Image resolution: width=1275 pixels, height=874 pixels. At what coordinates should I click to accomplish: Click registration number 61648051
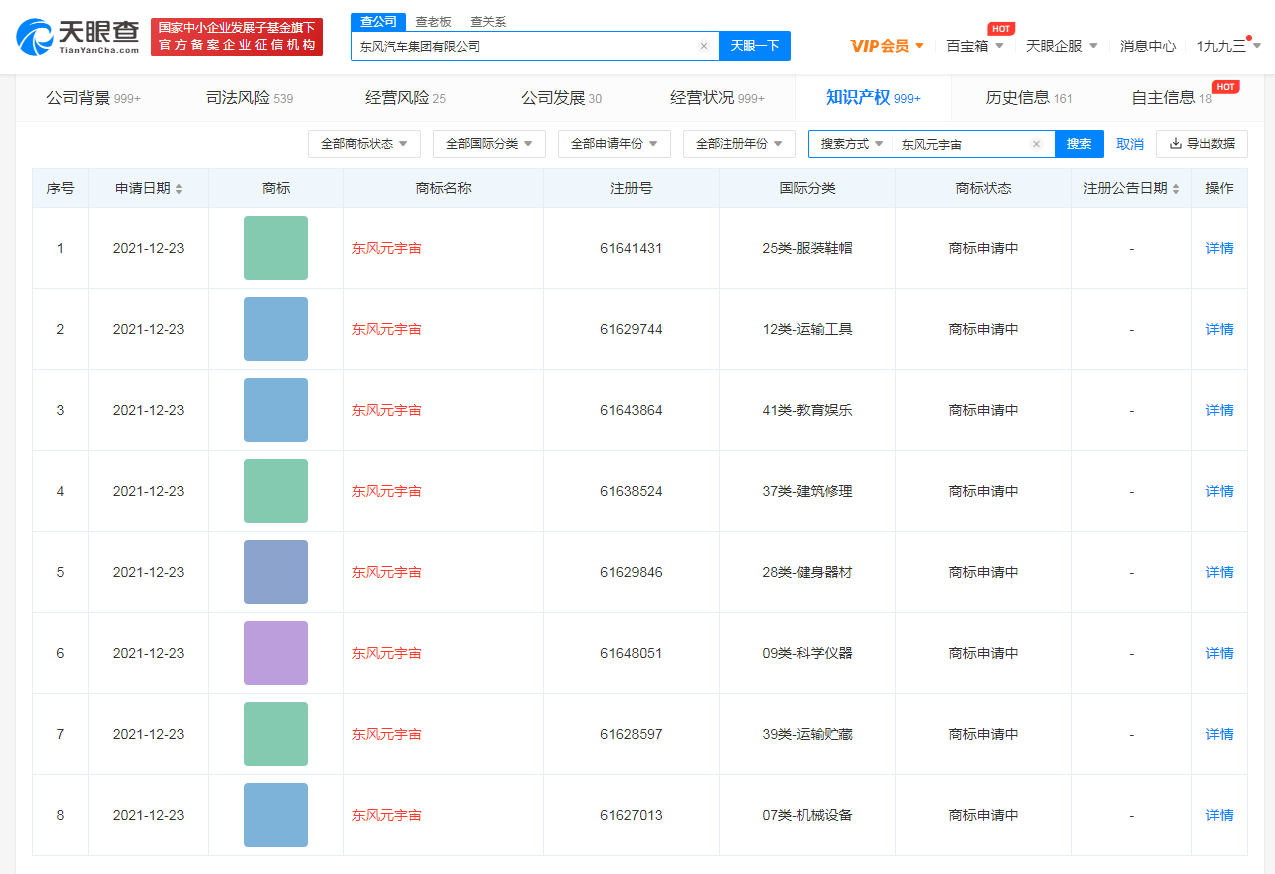(631, 653)
